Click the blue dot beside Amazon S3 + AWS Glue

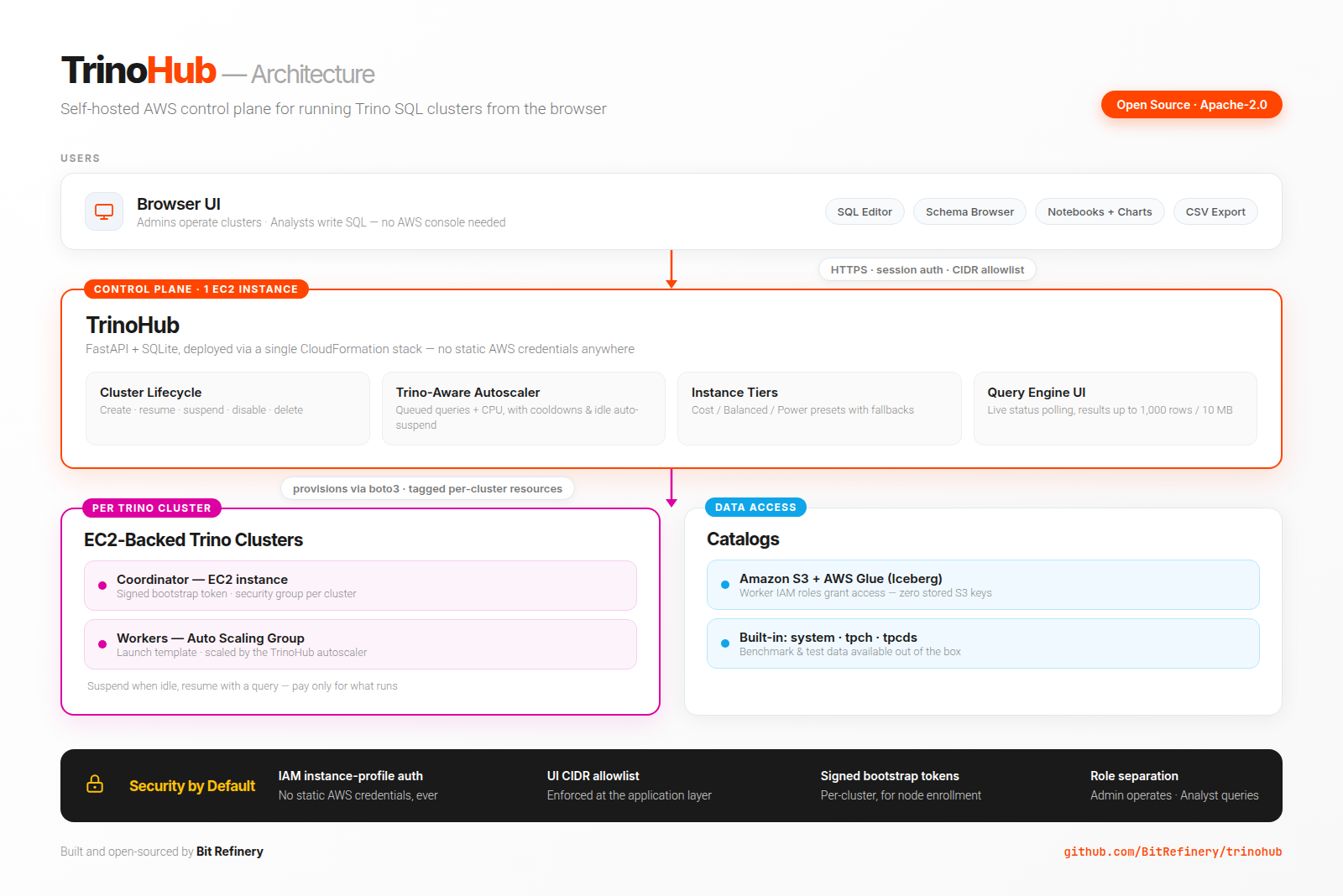point(725,585)
